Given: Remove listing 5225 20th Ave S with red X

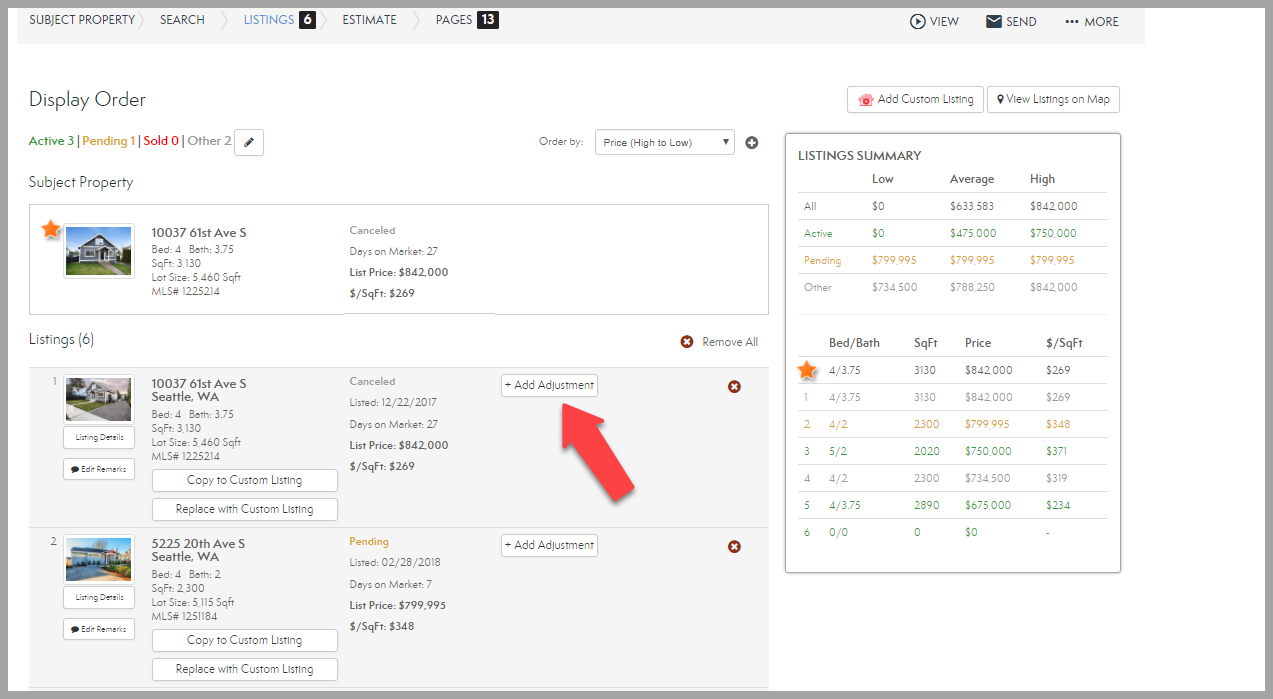Looking at the screenshot, I should point(734,546).
